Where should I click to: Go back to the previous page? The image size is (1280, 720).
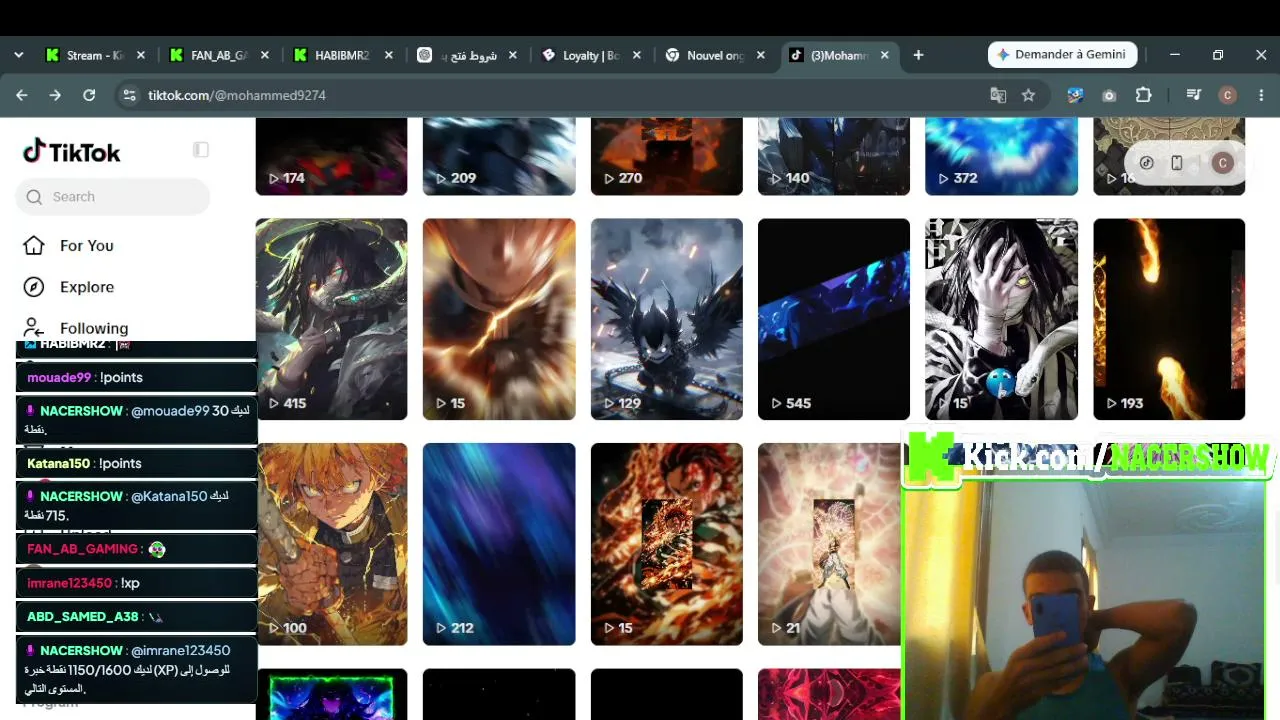pyautogui.click(x=22, y=95)
